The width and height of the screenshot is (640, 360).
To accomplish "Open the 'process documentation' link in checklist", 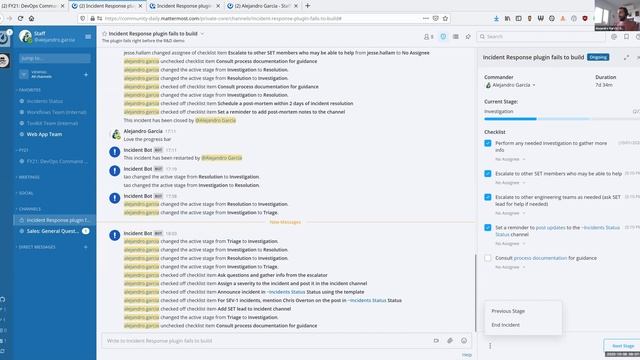I will click(x=540, y=258).
